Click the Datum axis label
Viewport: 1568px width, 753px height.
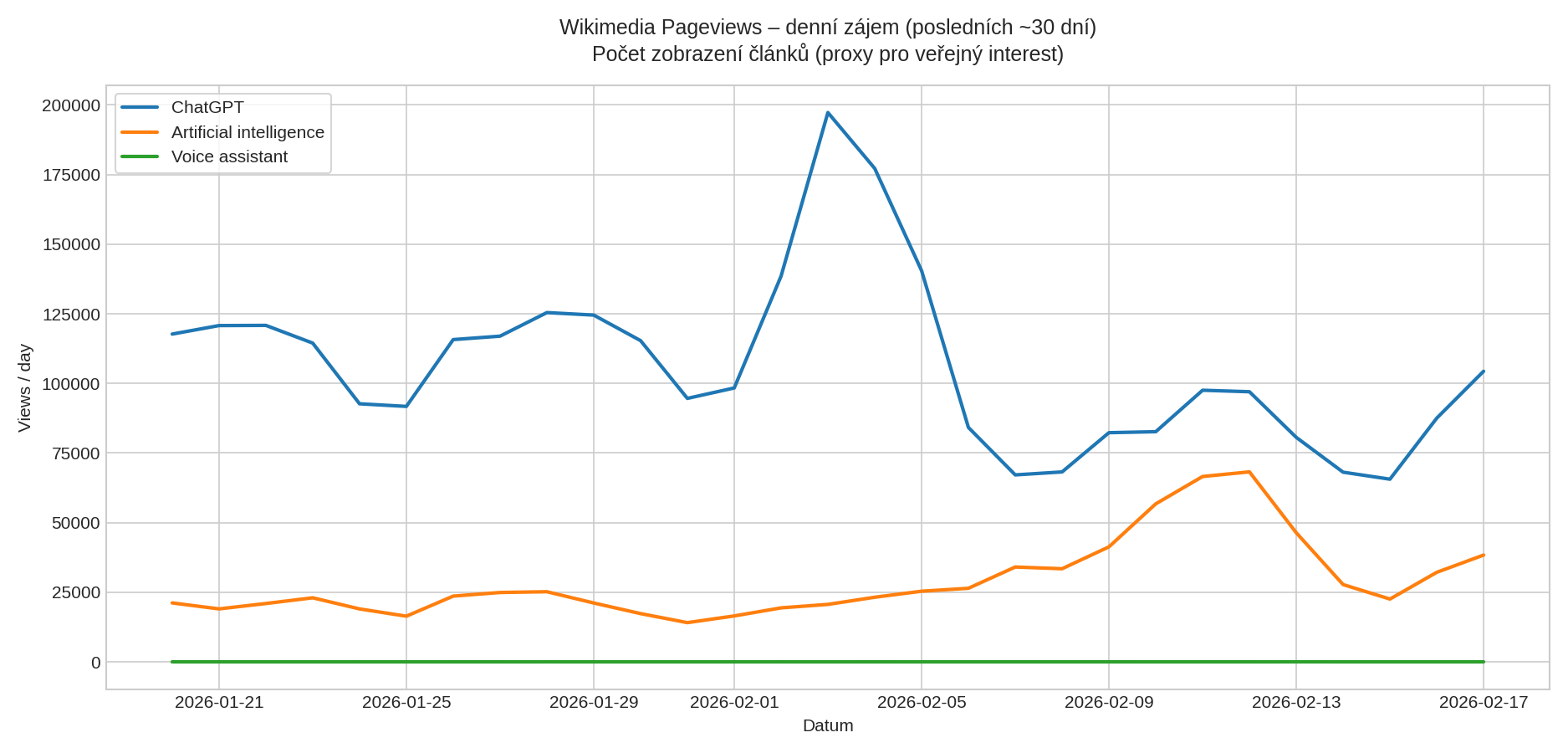point(826,726)
